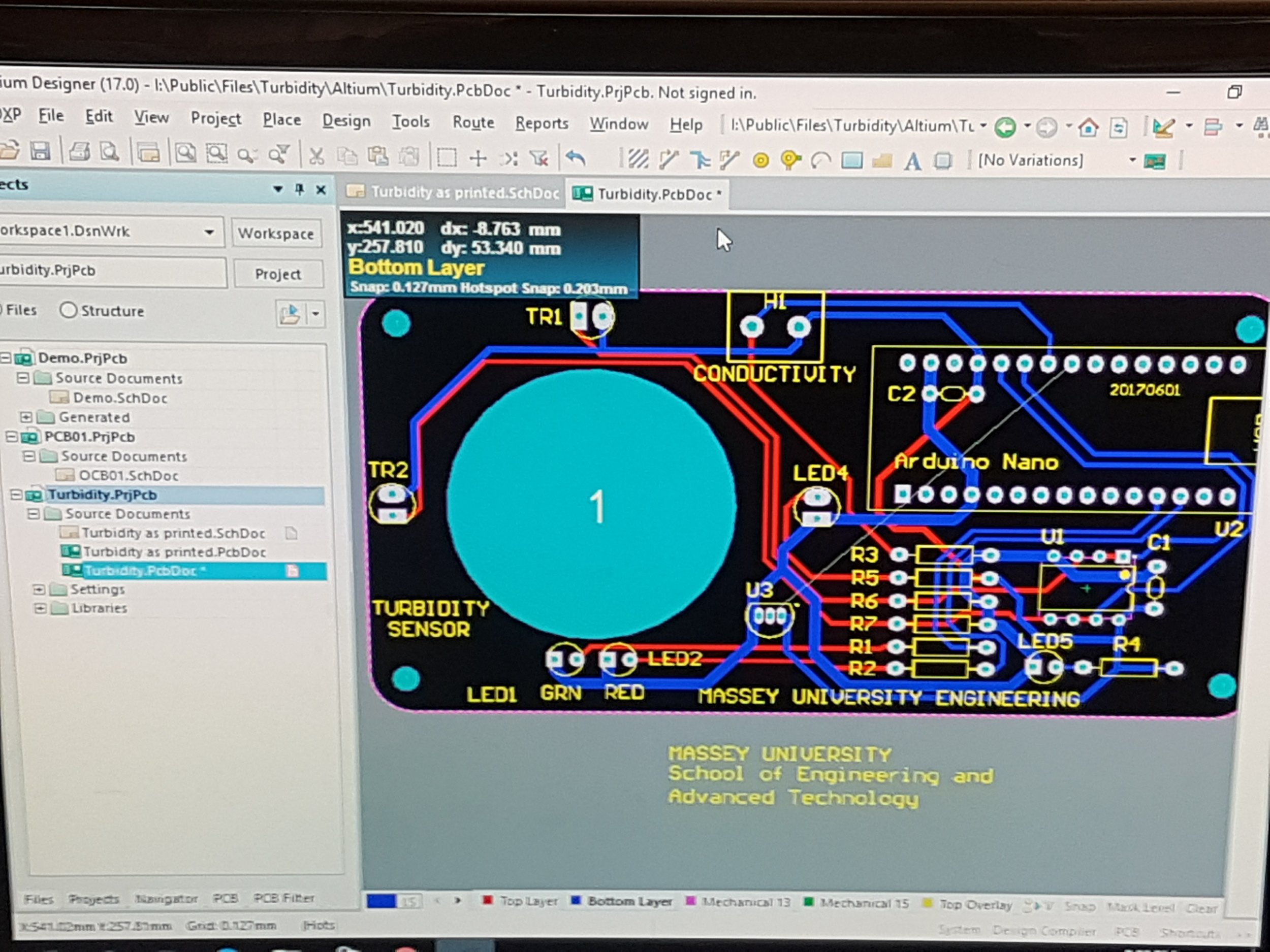
Task: Select the Place Via tool
Action: [790, 160]
